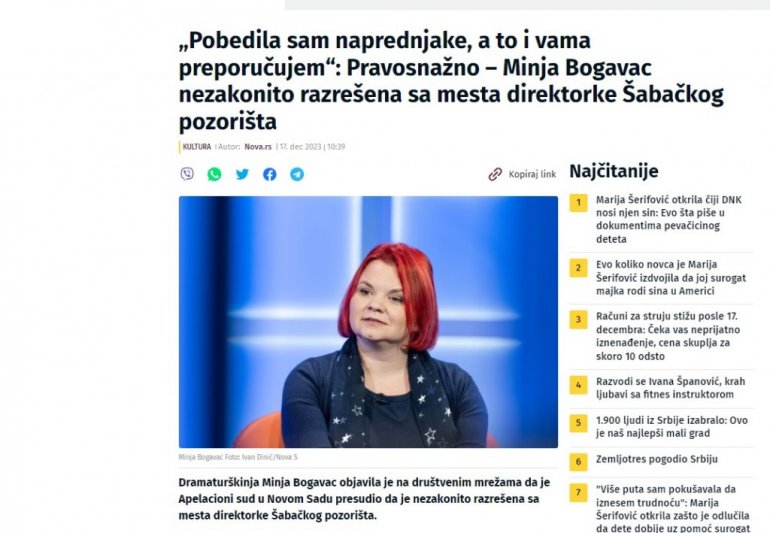Share article on Twitter
Viewport: 770px width, 533px height.
(x=242, y=174)
